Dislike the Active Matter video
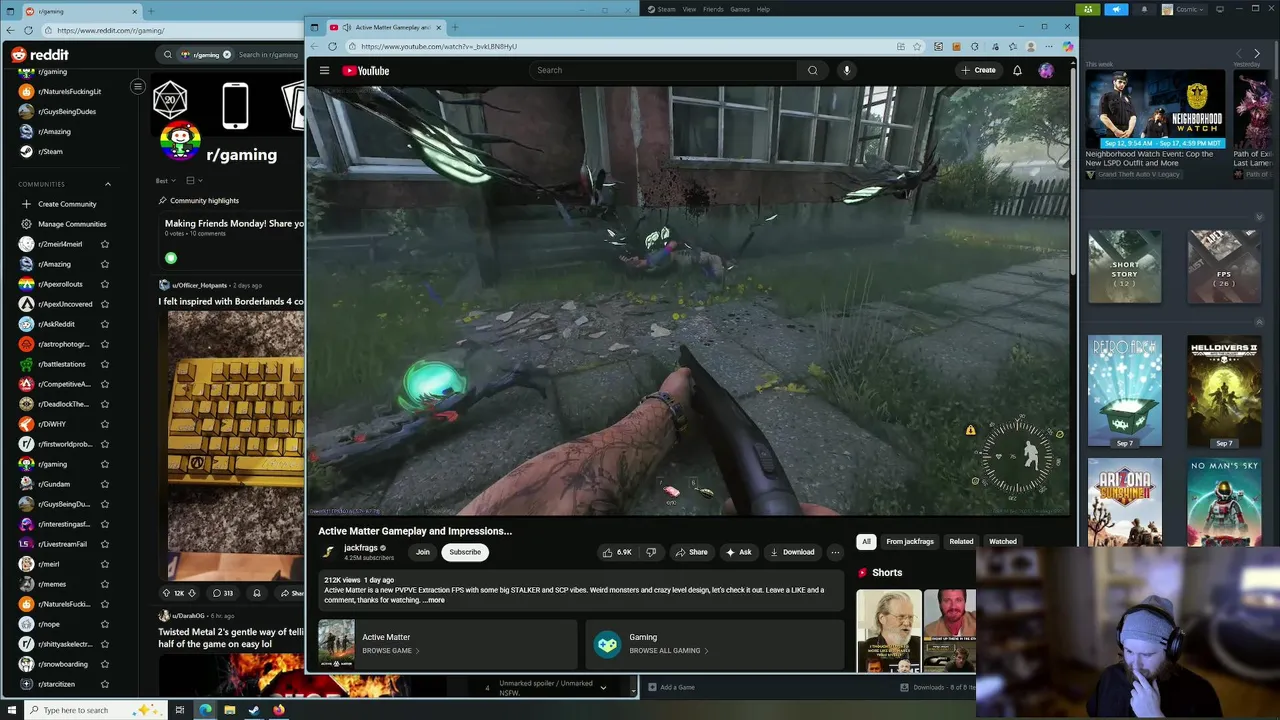The width and height of the screenshot is (1280, 720). tap(651, 552)
